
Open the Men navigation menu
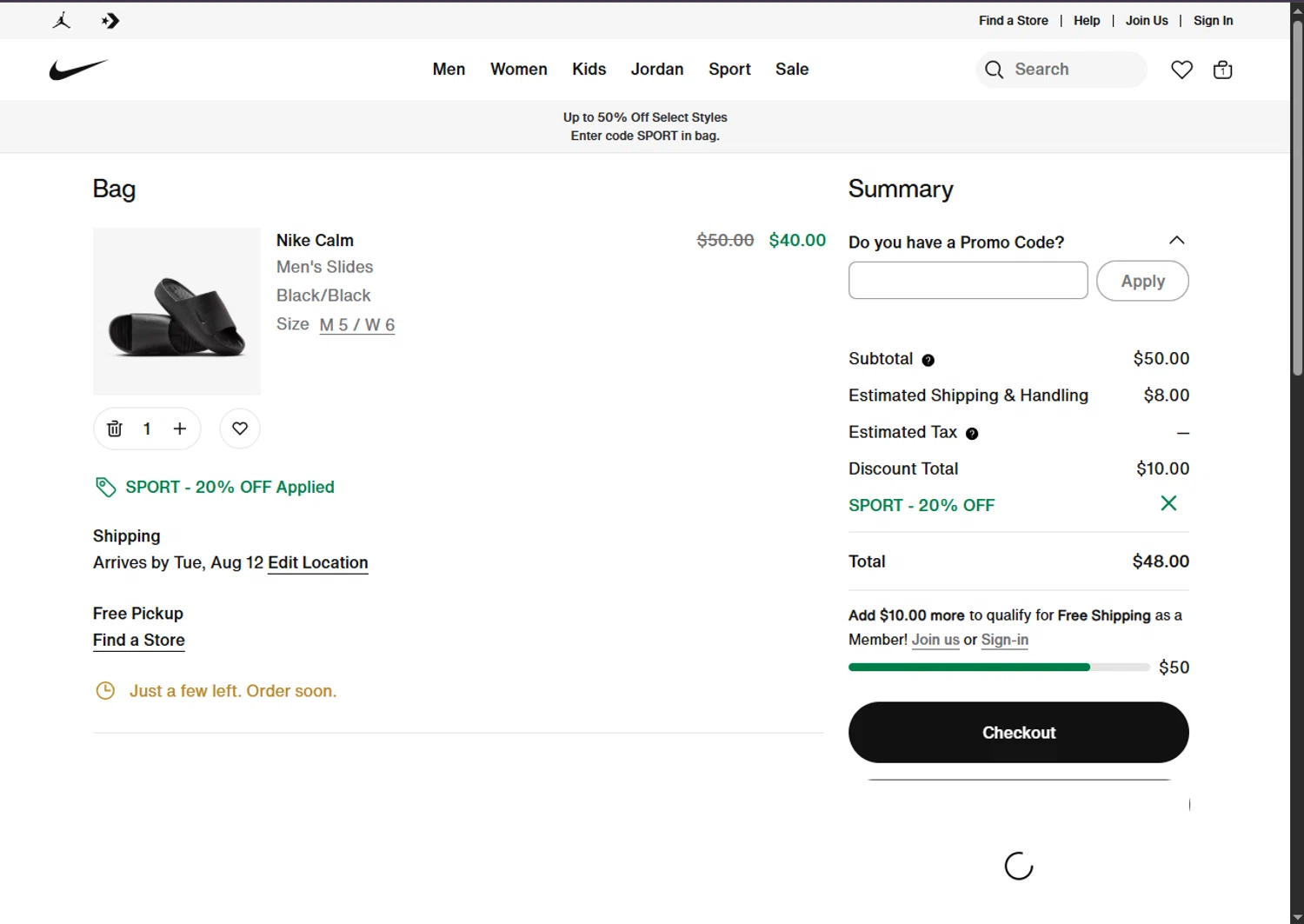(449, 70)
